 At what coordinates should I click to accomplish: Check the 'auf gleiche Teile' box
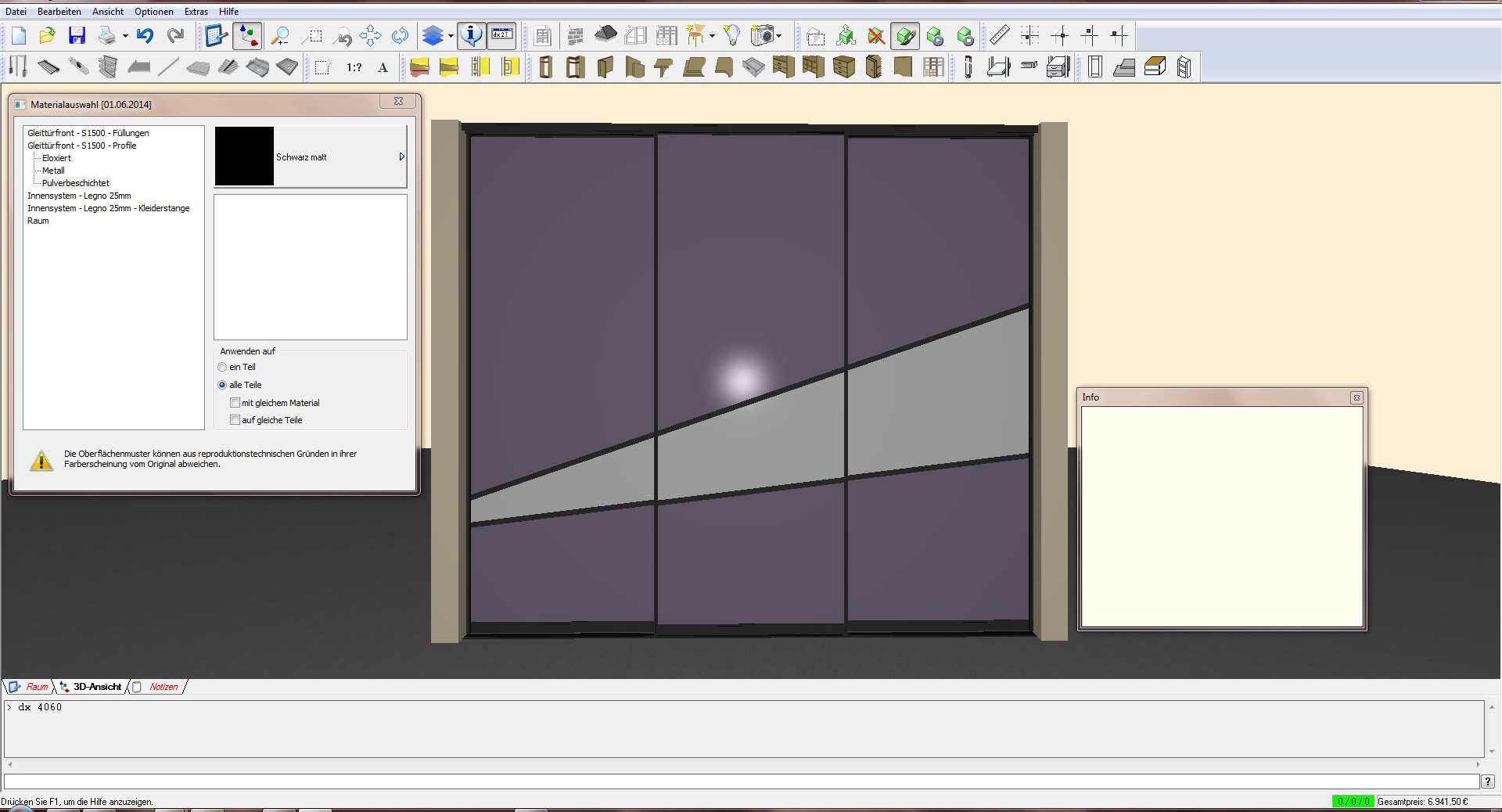235,420
